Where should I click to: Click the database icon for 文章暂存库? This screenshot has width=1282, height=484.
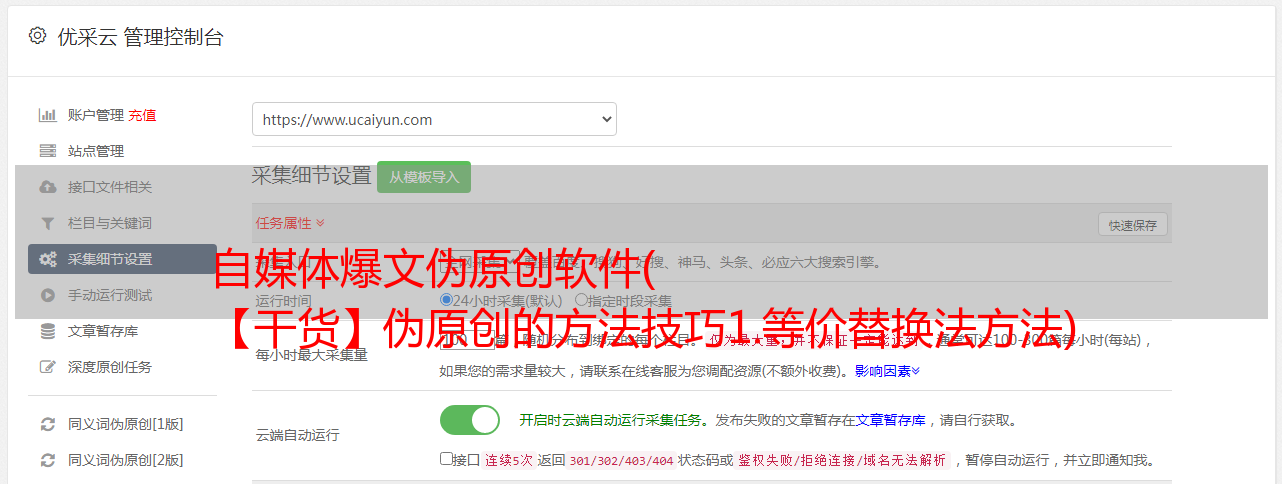(47, 331)
